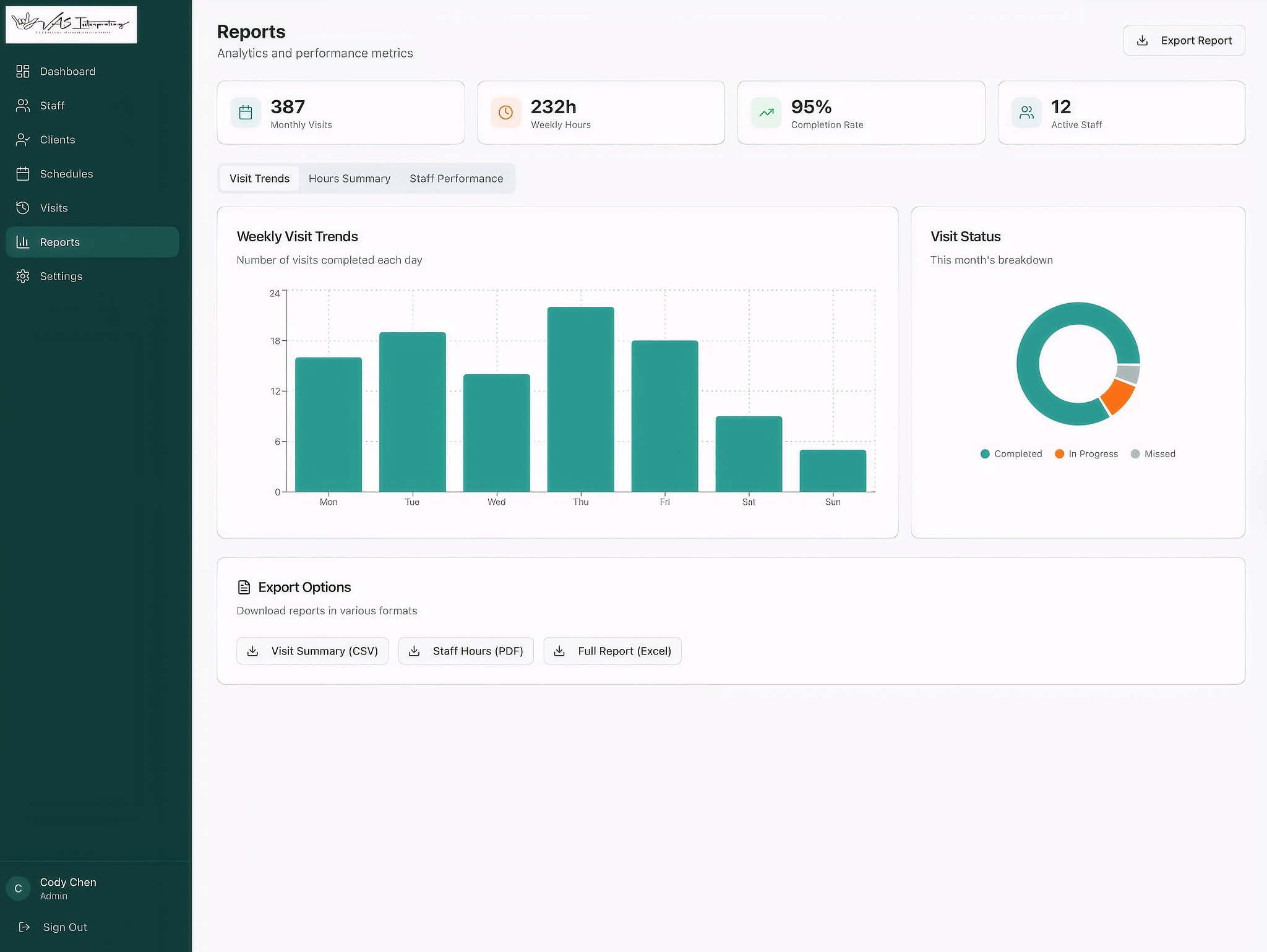Click the 'Visit Status' heading
This screenshot has width=1267, height=952.
966,236
